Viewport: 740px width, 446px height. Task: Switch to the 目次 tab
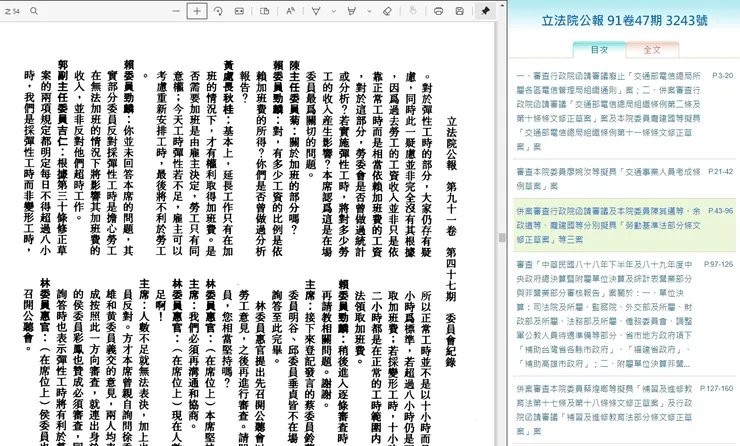pyautogui.click(x=599, y=50)
